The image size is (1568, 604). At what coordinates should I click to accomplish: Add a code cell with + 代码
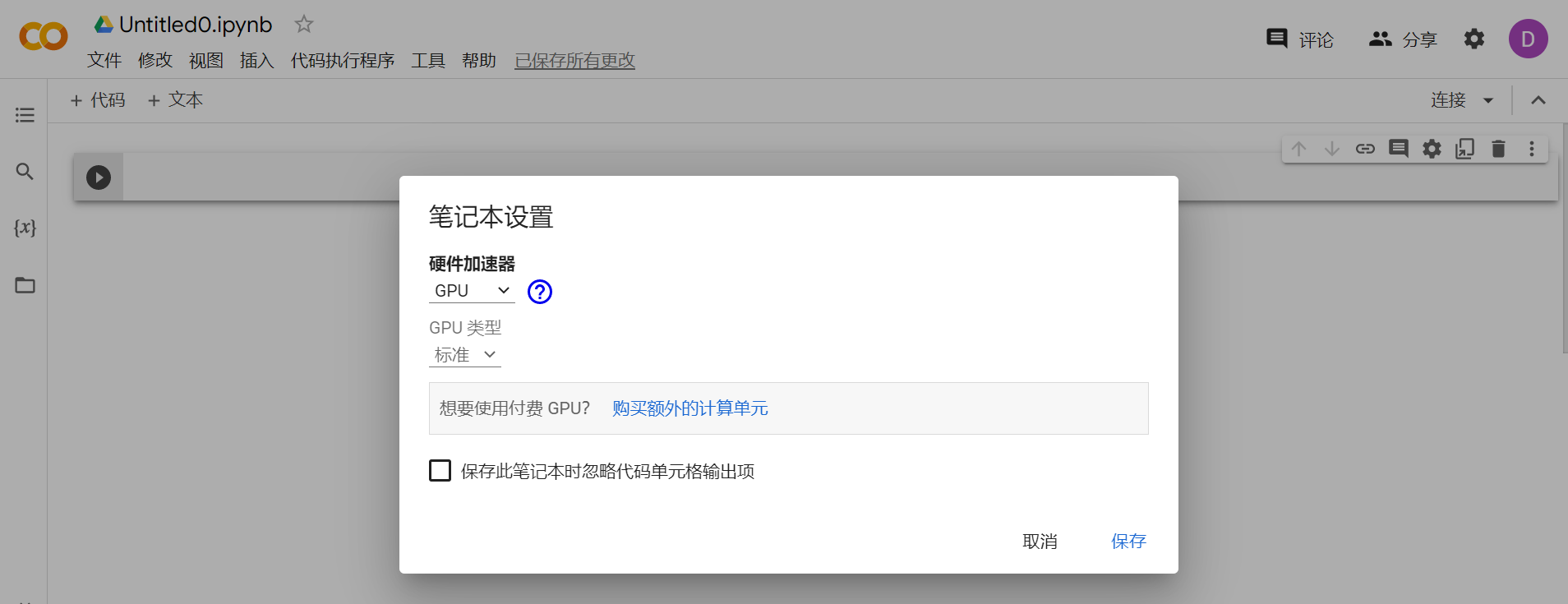tap(98, 100)
